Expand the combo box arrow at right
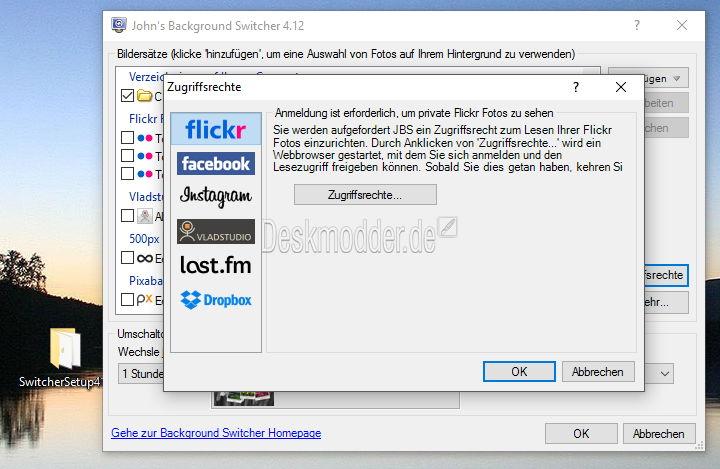 coord(664,373)
